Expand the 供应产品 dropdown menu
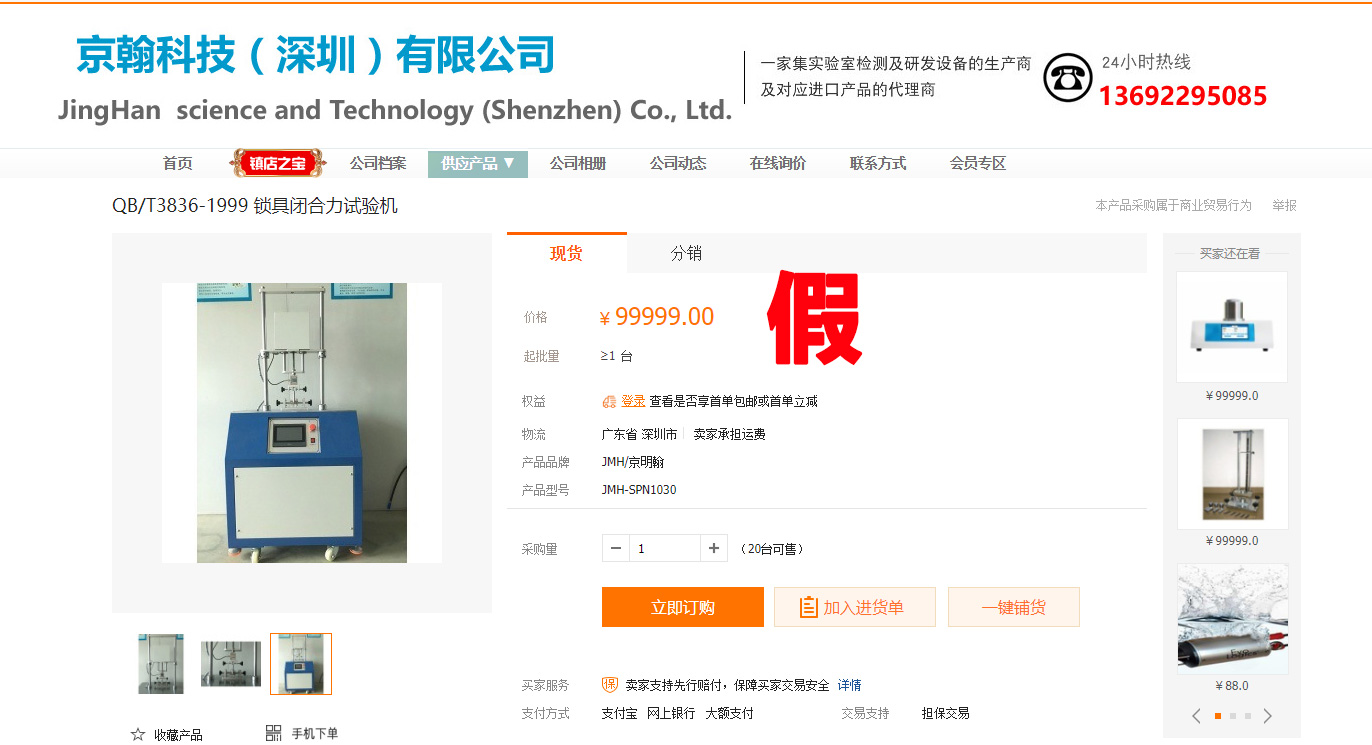The width and height of the screenshot is (1372, 745). 478,164
